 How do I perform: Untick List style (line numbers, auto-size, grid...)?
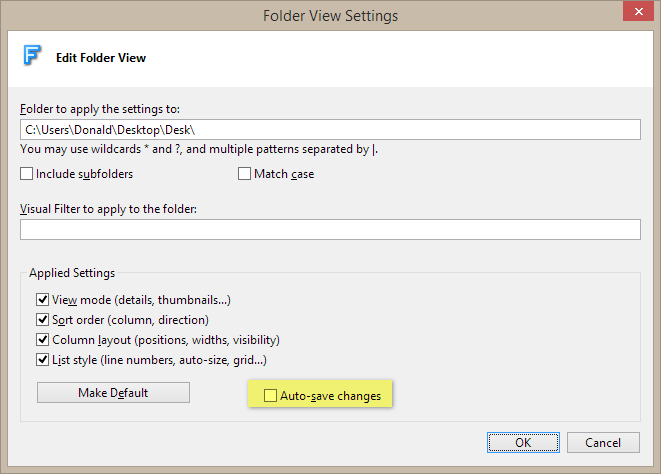pyautogui.click(x=43, y=360)
